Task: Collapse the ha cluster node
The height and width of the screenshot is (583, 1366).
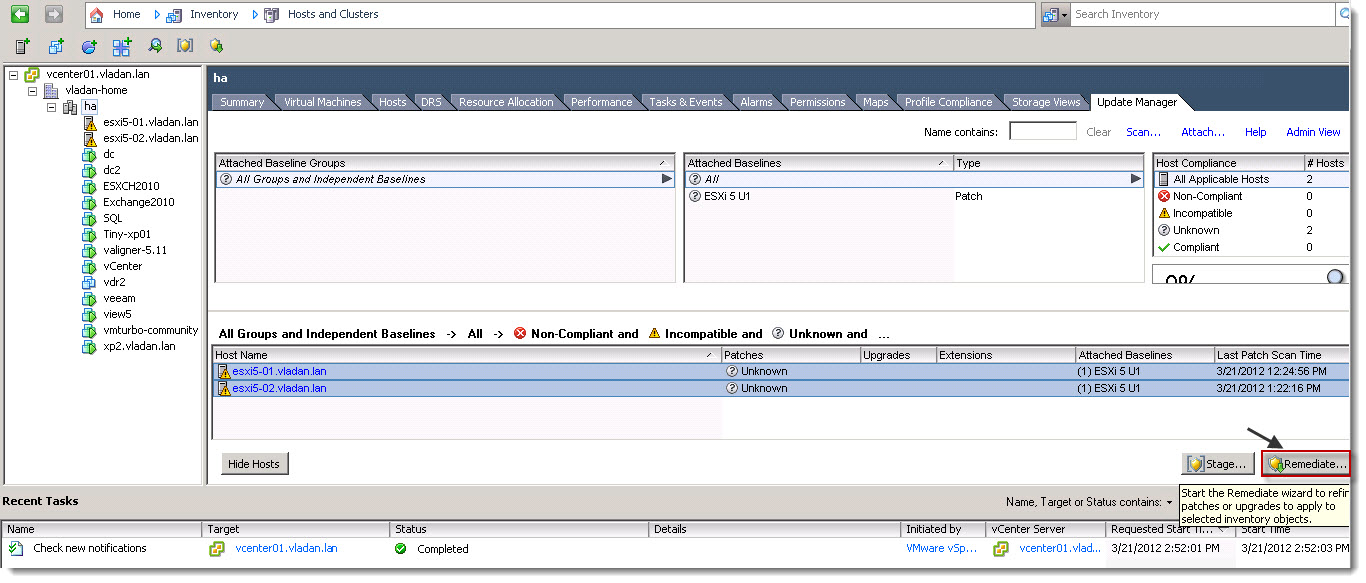Action: 51,107
